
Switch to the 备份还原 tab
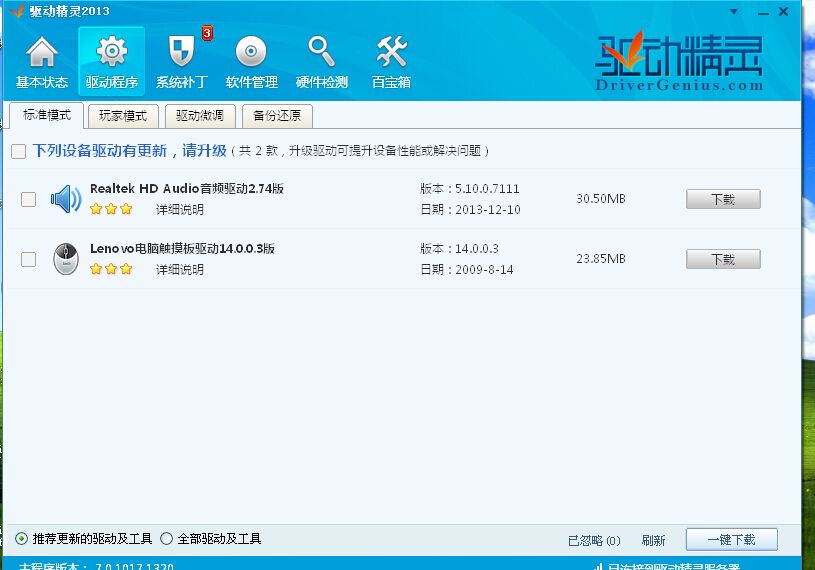coord(277,115)
